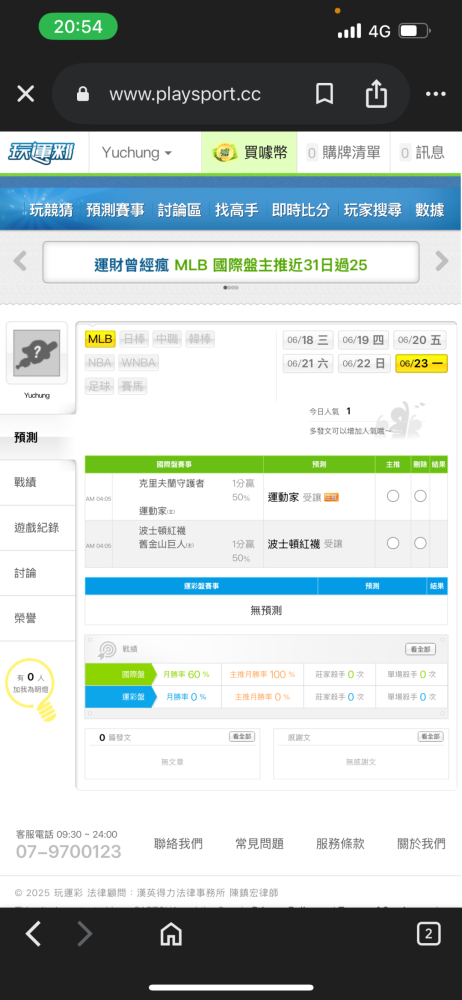
Task: Open 聯絡我們 footer link
Action: click(x=179, y=844)
